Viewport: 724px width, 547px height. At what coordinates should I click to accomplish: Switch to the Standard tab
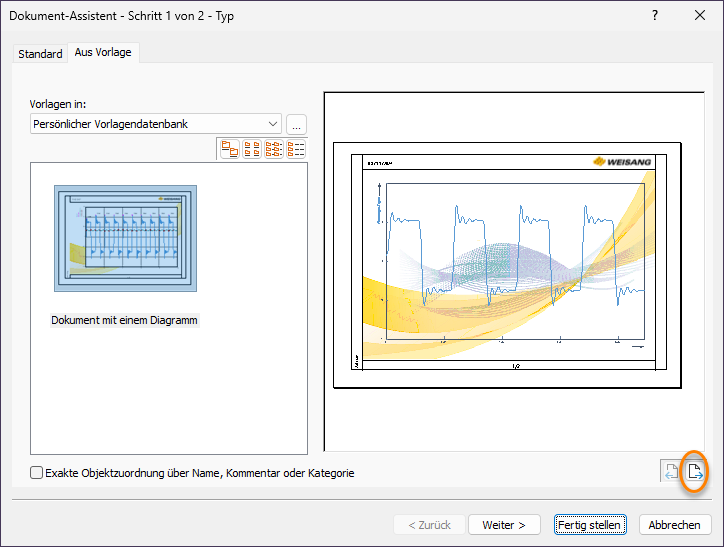coord(40,54)
